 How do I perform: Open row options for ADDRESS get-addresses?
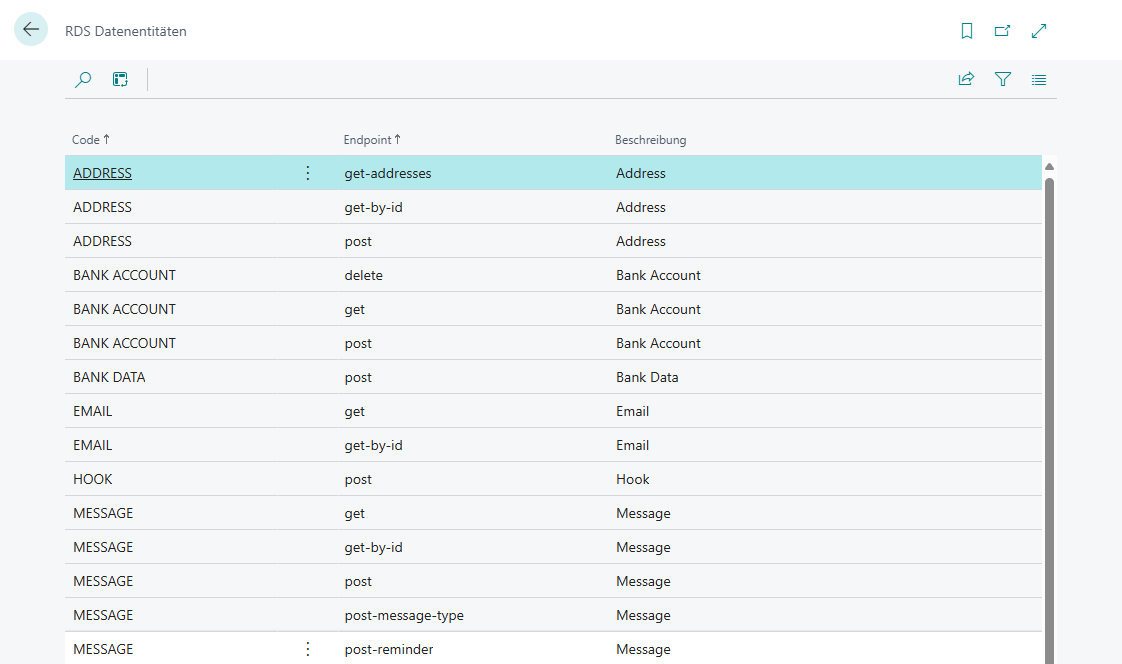pos(307,172)
